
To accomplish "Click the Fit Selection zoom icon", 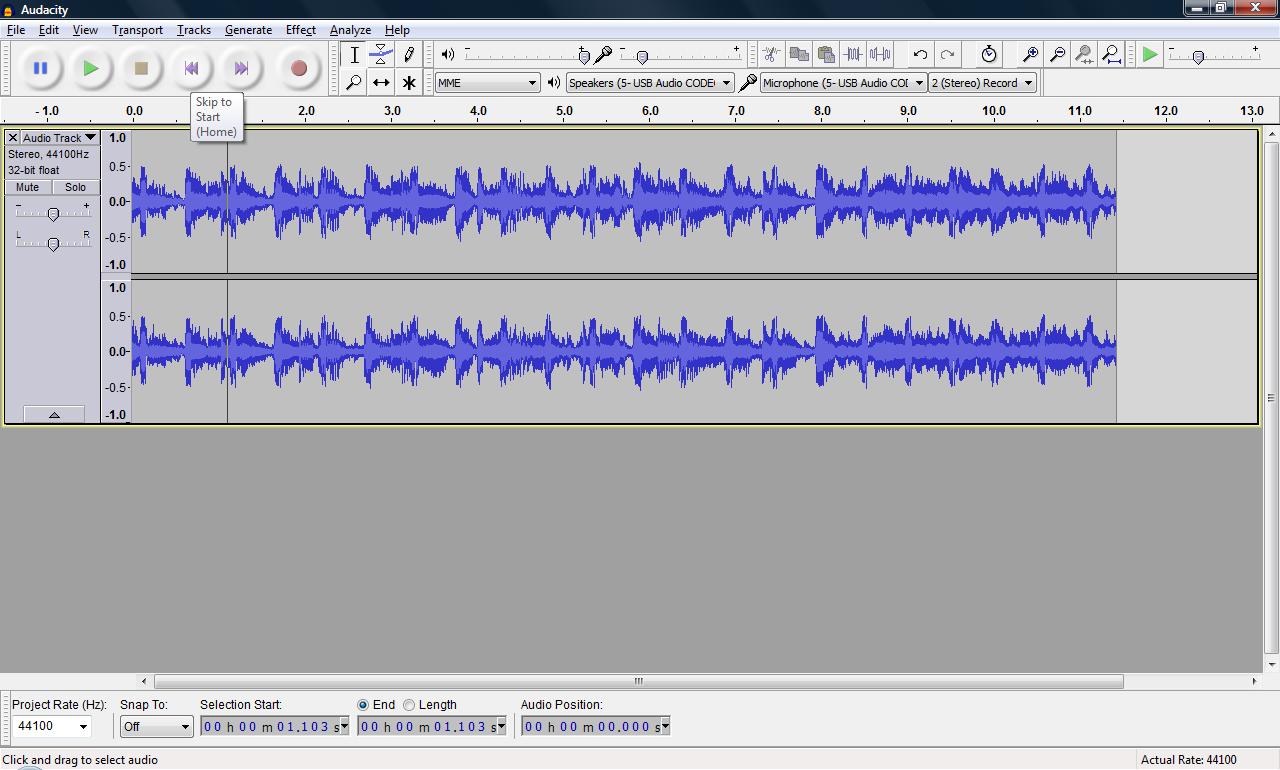I will (x=1083, y=55).
